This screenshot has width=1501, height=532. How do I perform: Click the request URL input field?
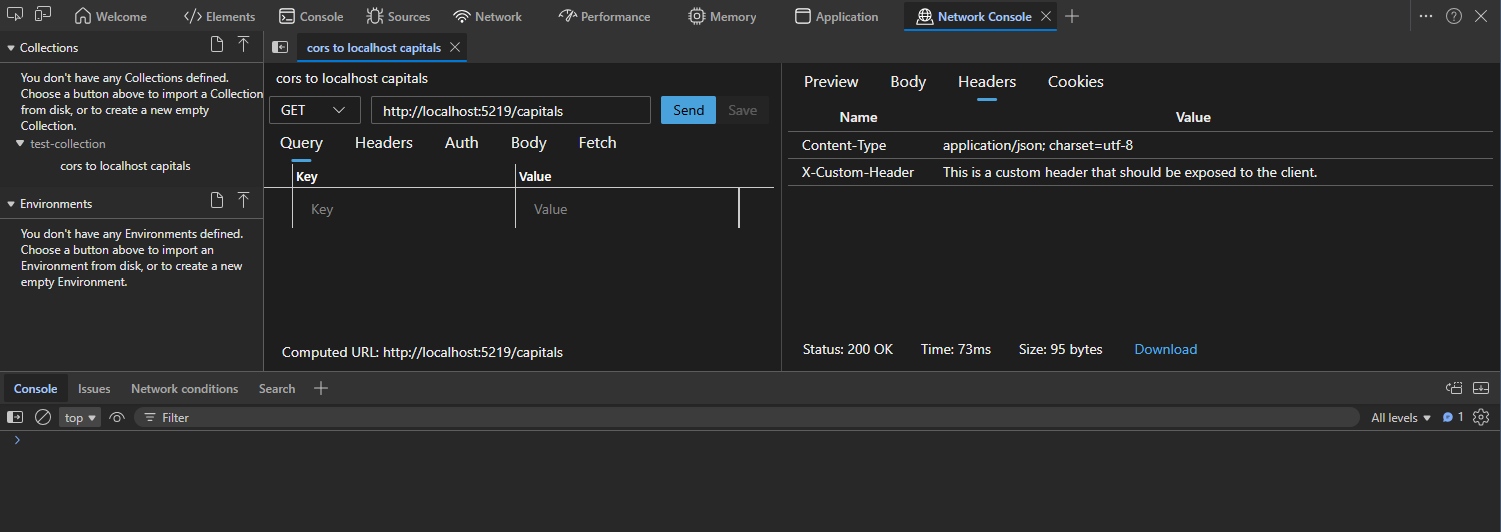click(x=511, y=110)
